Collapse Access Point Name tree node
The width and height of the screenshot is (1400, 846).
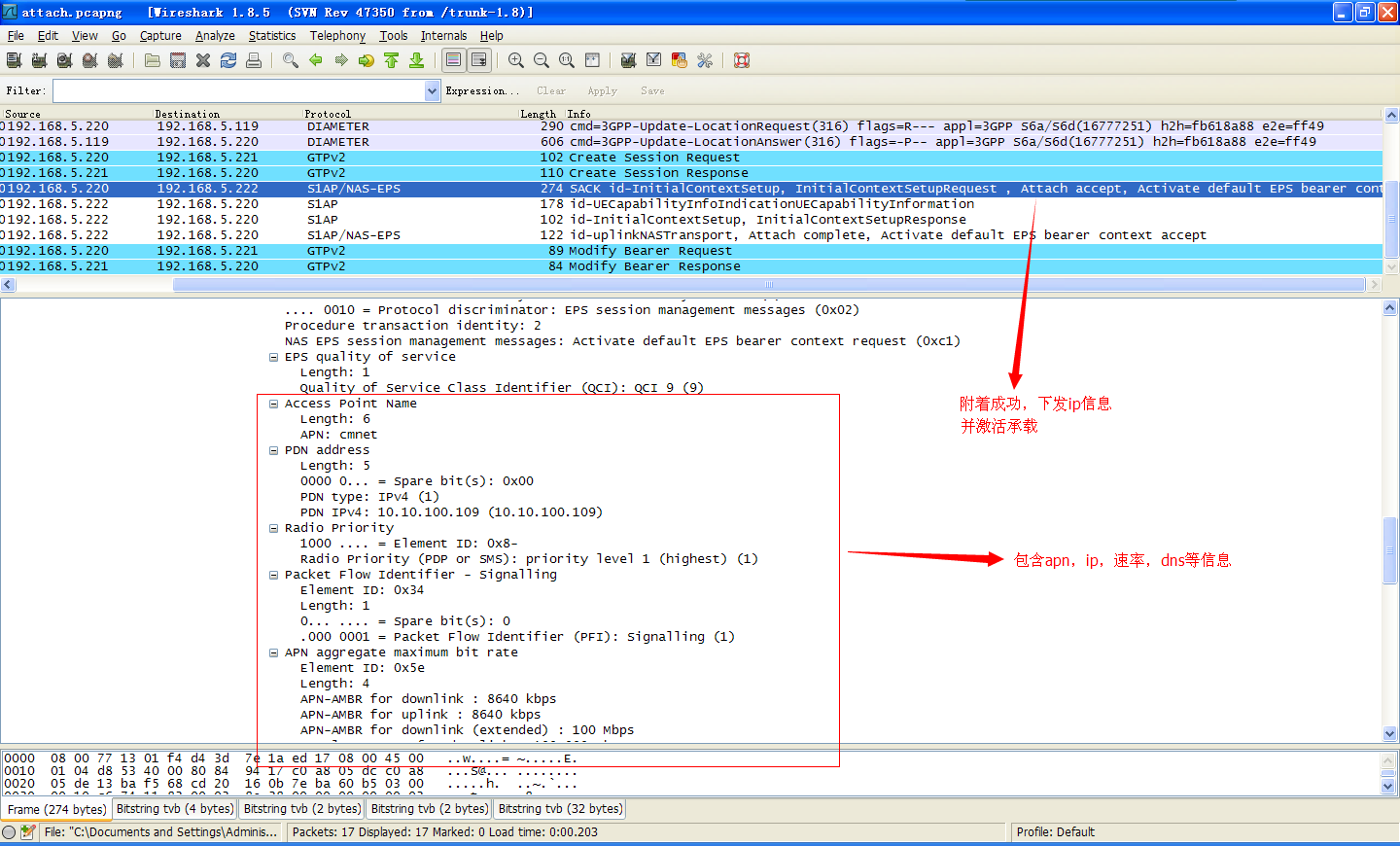pyautogui.click(x=273, y=404)
